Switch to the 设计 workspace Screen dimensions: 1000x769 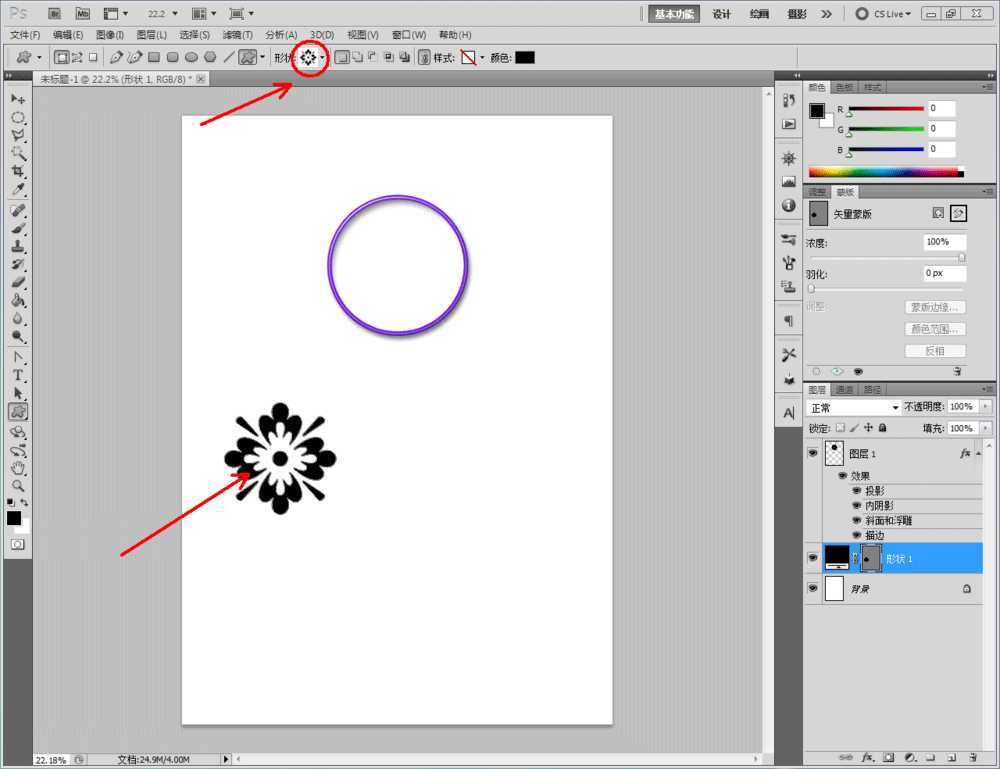click(722, 14)
